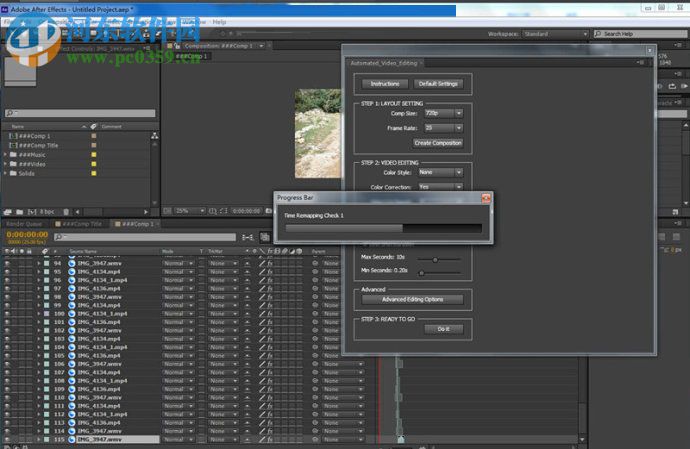Select ###Comp 1 in Project panel
This screenshot has height=449, width=690.
click(x=34, y=136)
